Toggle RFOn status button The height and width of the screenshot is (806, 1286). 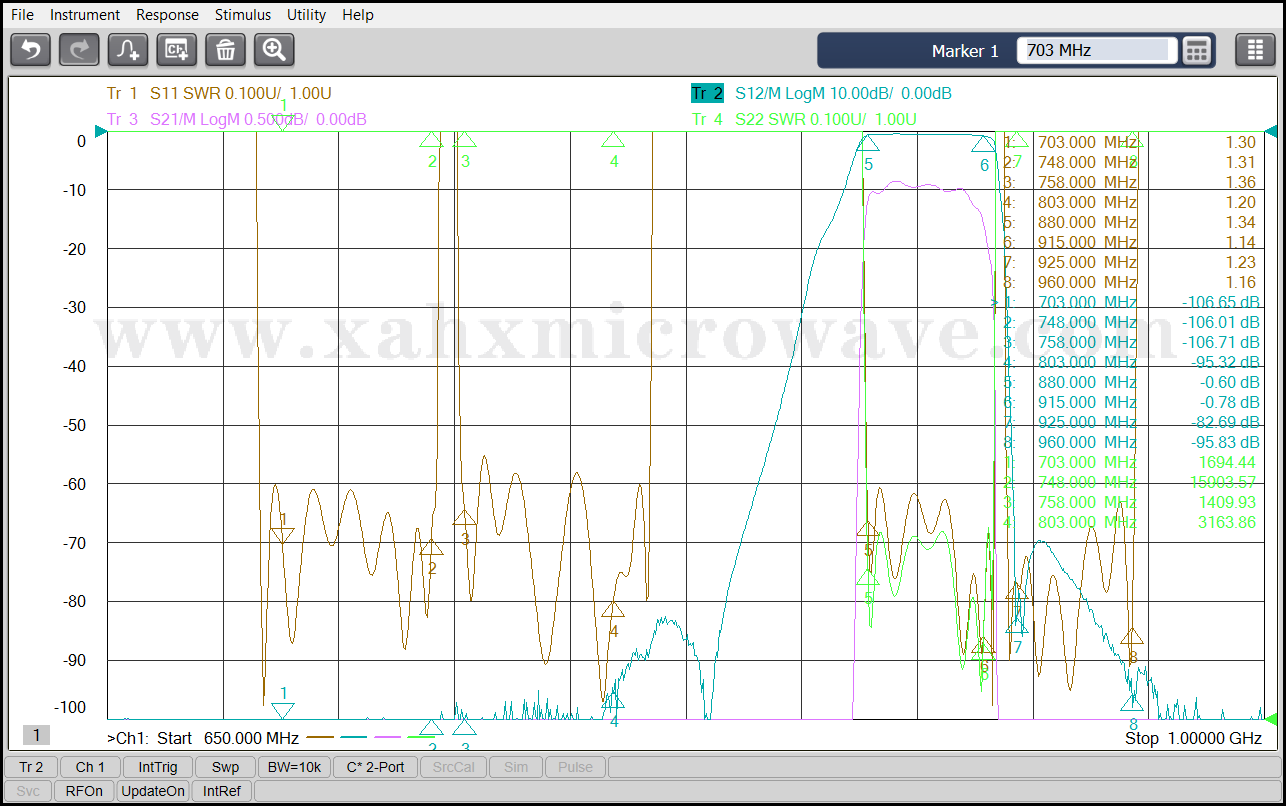(84, 791)
